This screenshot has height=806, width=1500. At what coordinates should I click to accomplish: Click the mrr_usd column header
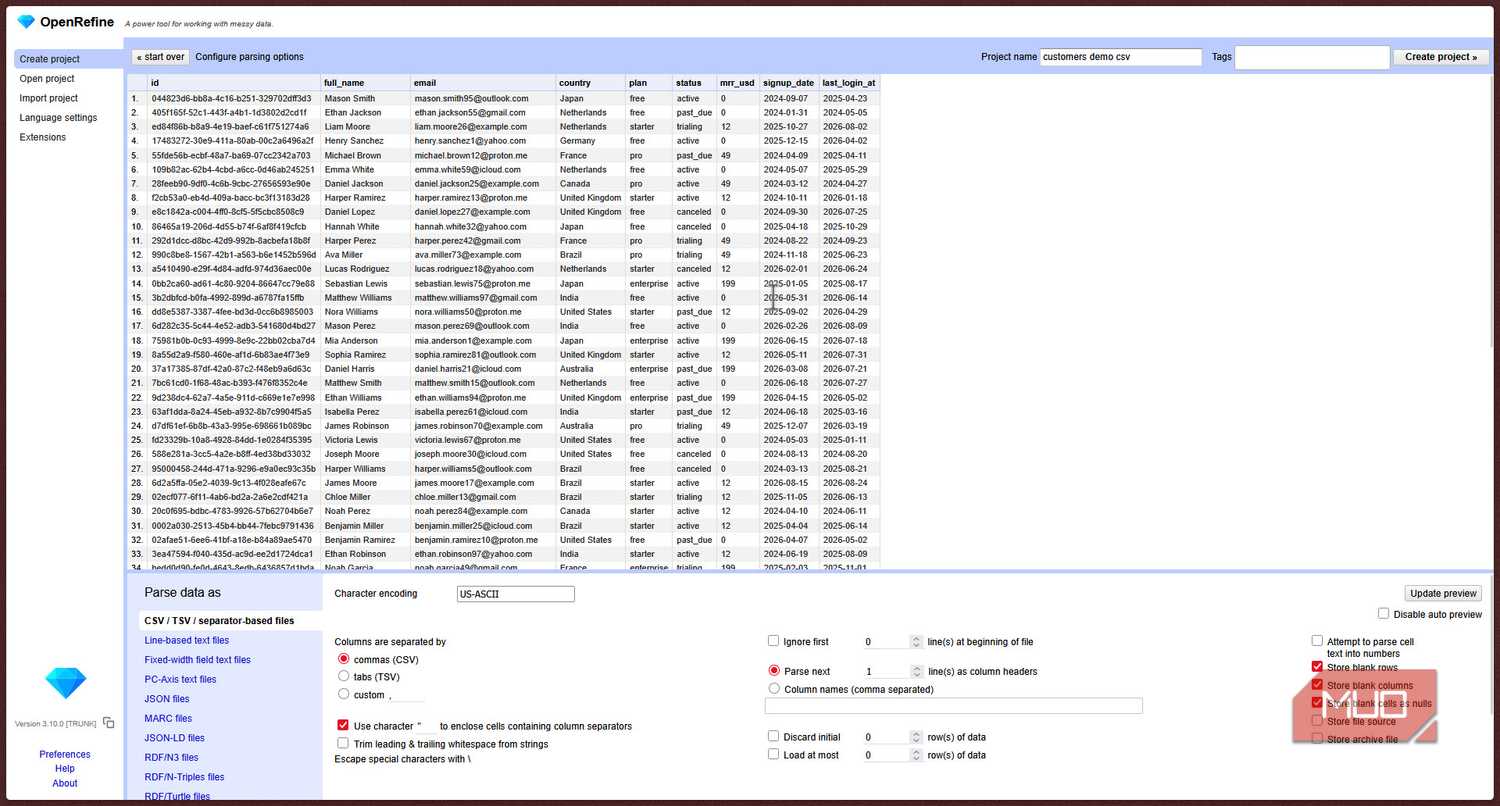(x=738, y=83)
